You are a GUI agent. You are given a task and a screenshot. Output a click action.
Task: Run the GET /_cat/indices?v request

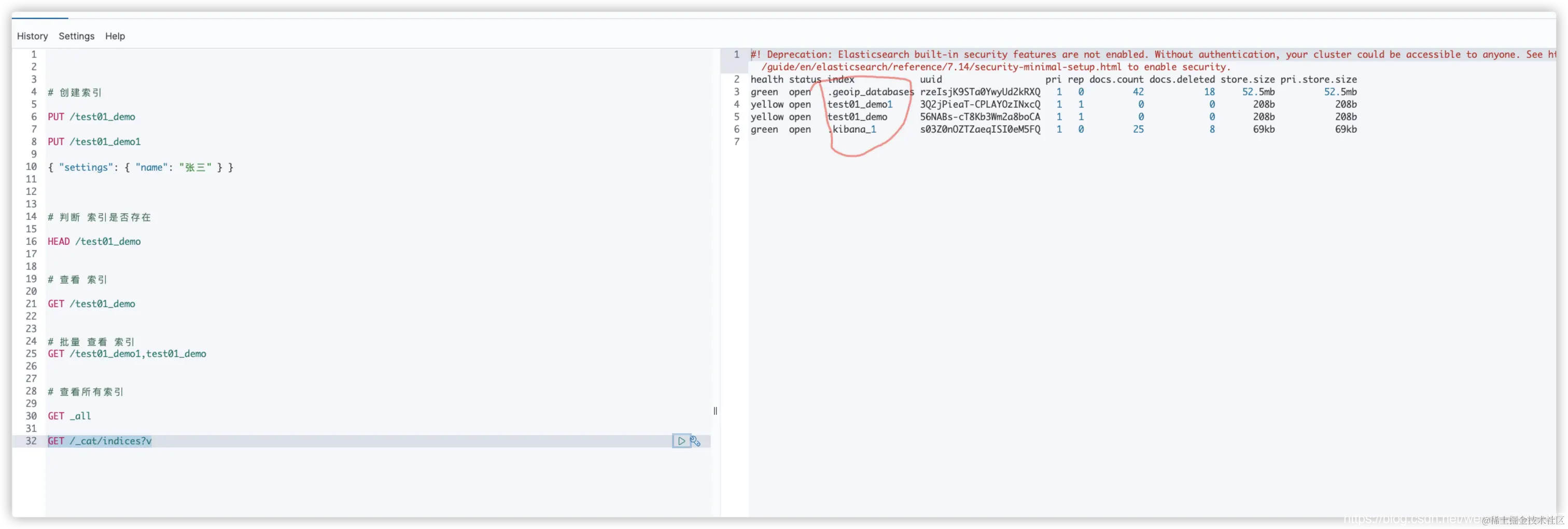(681, 441)
